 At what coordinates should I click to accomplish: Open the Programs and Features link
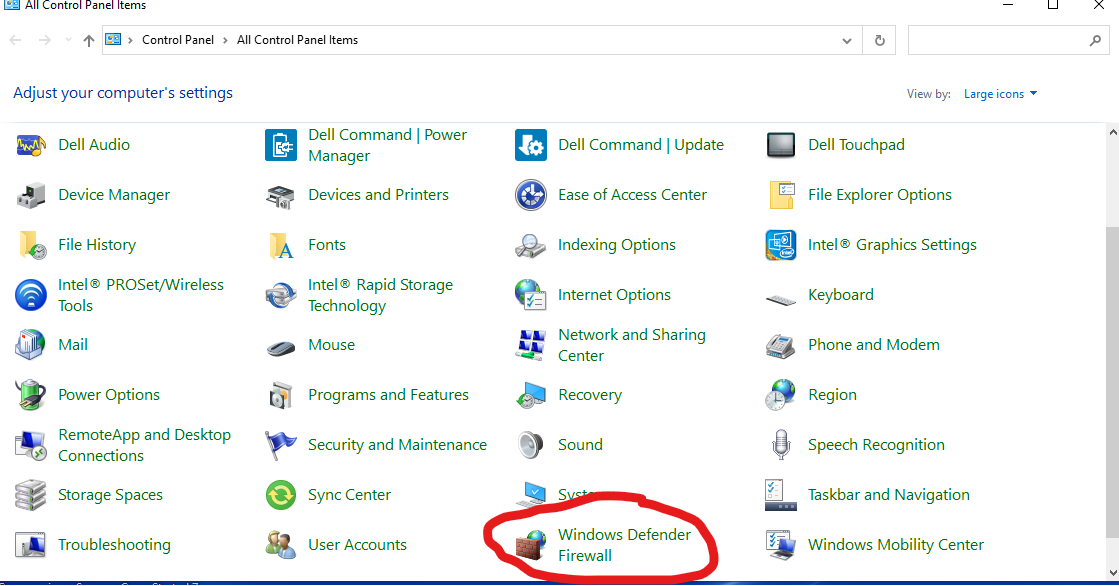388,395
